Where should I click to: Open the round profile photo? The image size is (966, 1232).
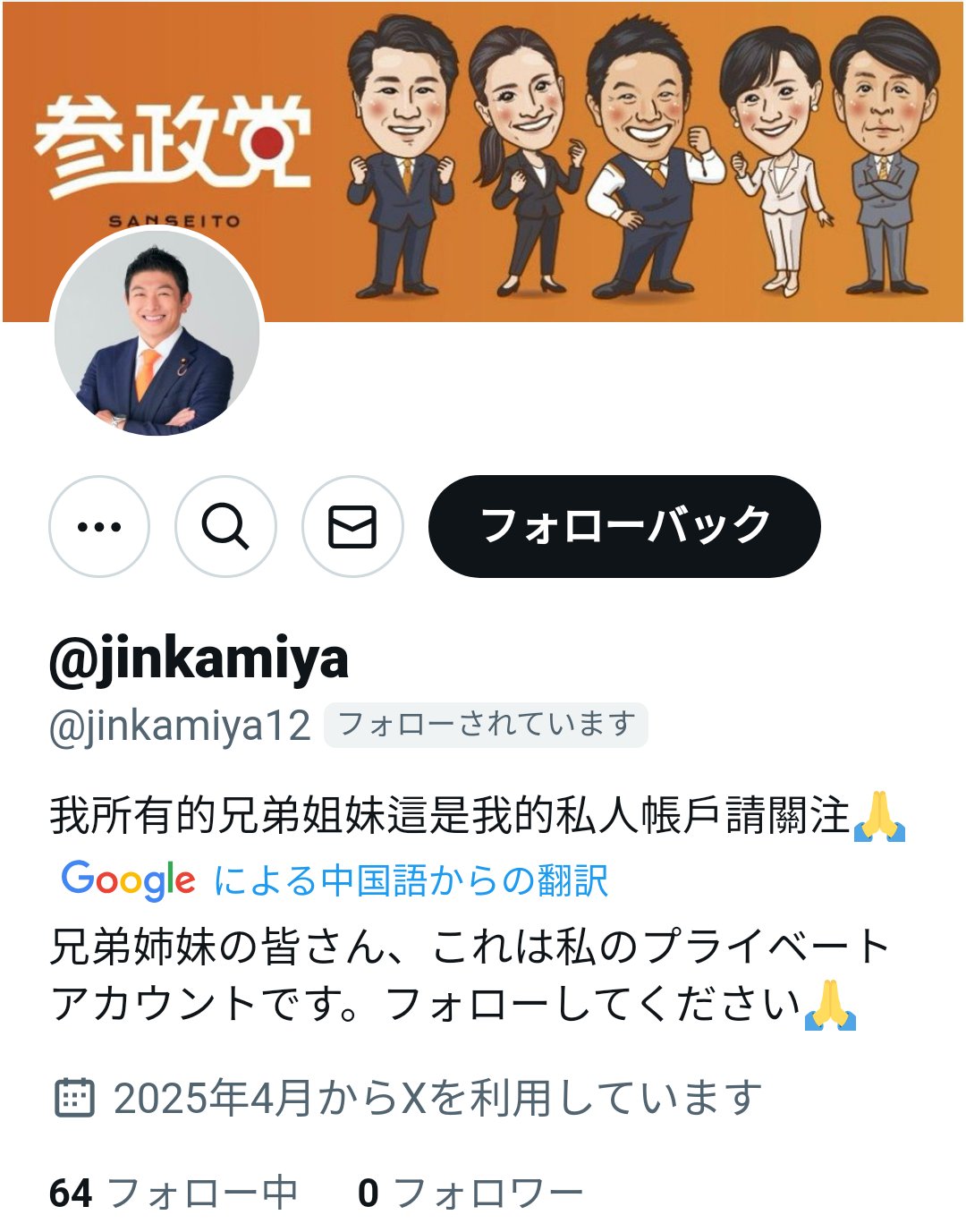(x=157, y=332)
